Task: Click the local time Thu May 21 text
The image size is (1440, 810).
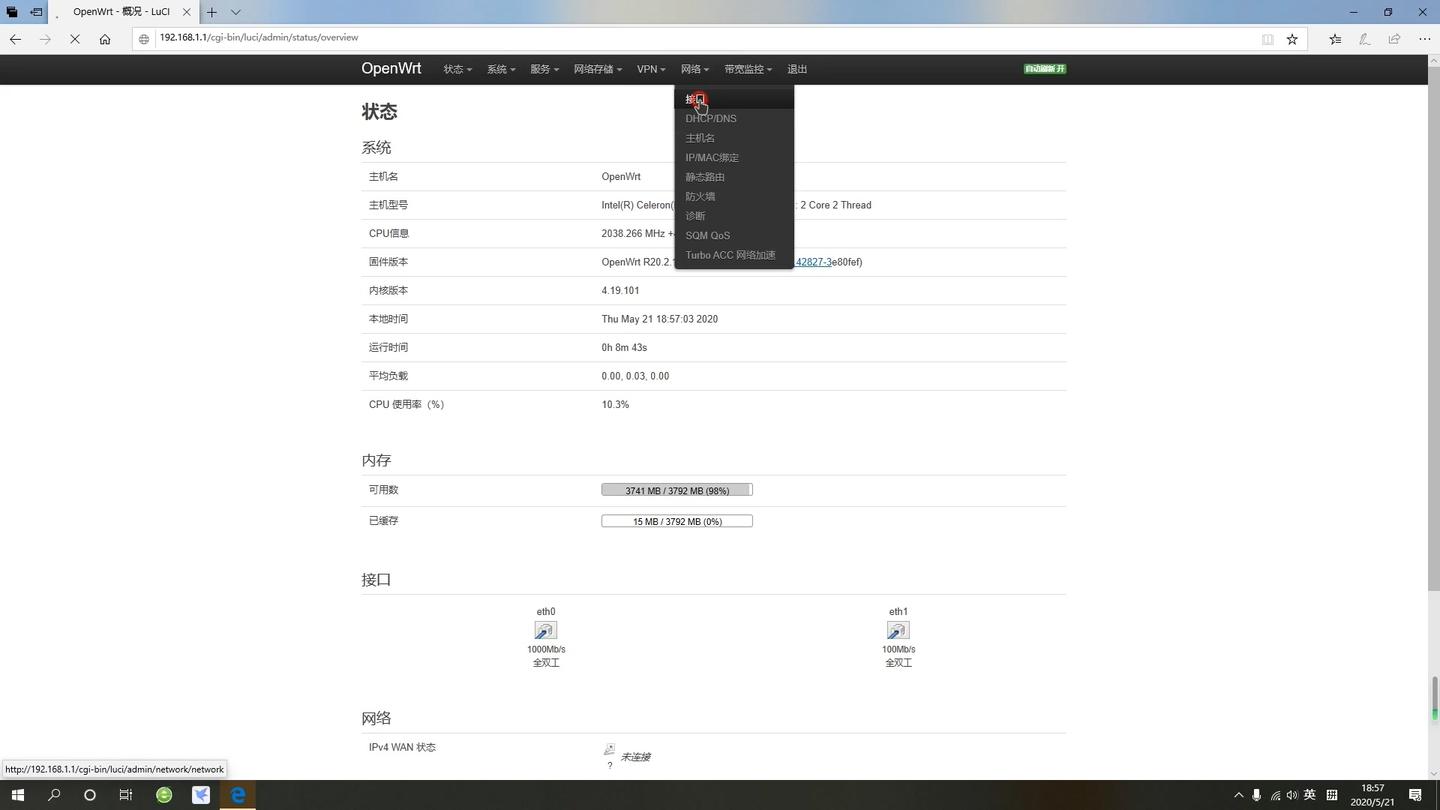Action: pos(660,319)
